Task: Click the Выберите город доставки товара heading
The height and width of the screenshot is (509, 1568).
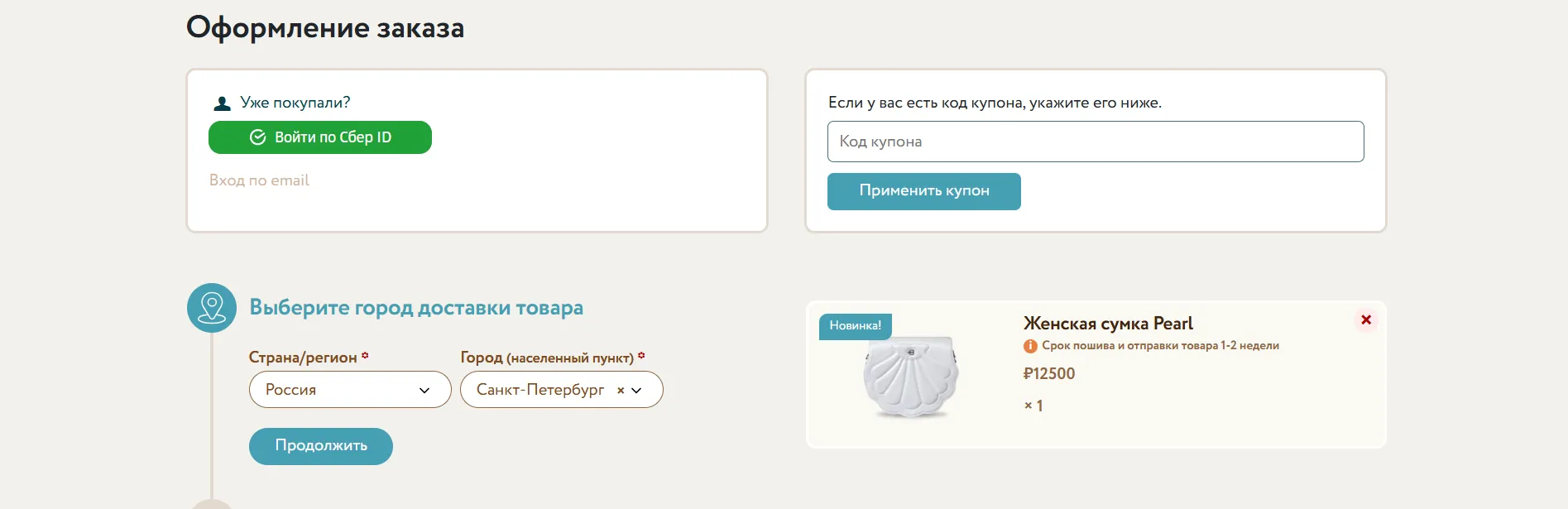Action: pyautogui.click(x=416, y=308)
